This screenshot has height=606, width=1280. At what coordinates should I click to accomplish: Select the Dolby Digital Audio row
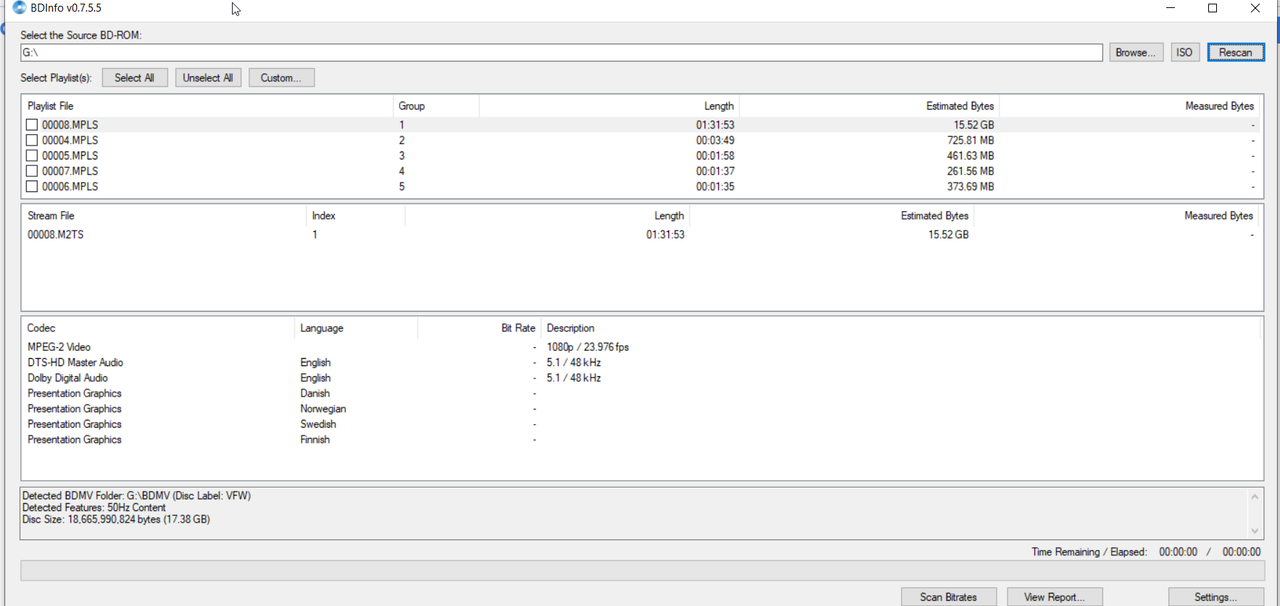[x=640, y=378]
